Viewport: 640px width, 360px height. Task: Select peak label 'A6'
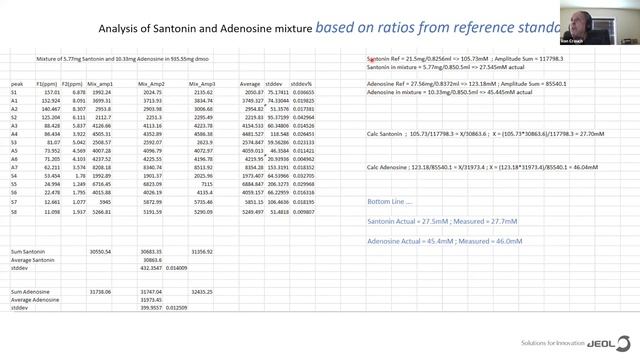tap(14, 159)
